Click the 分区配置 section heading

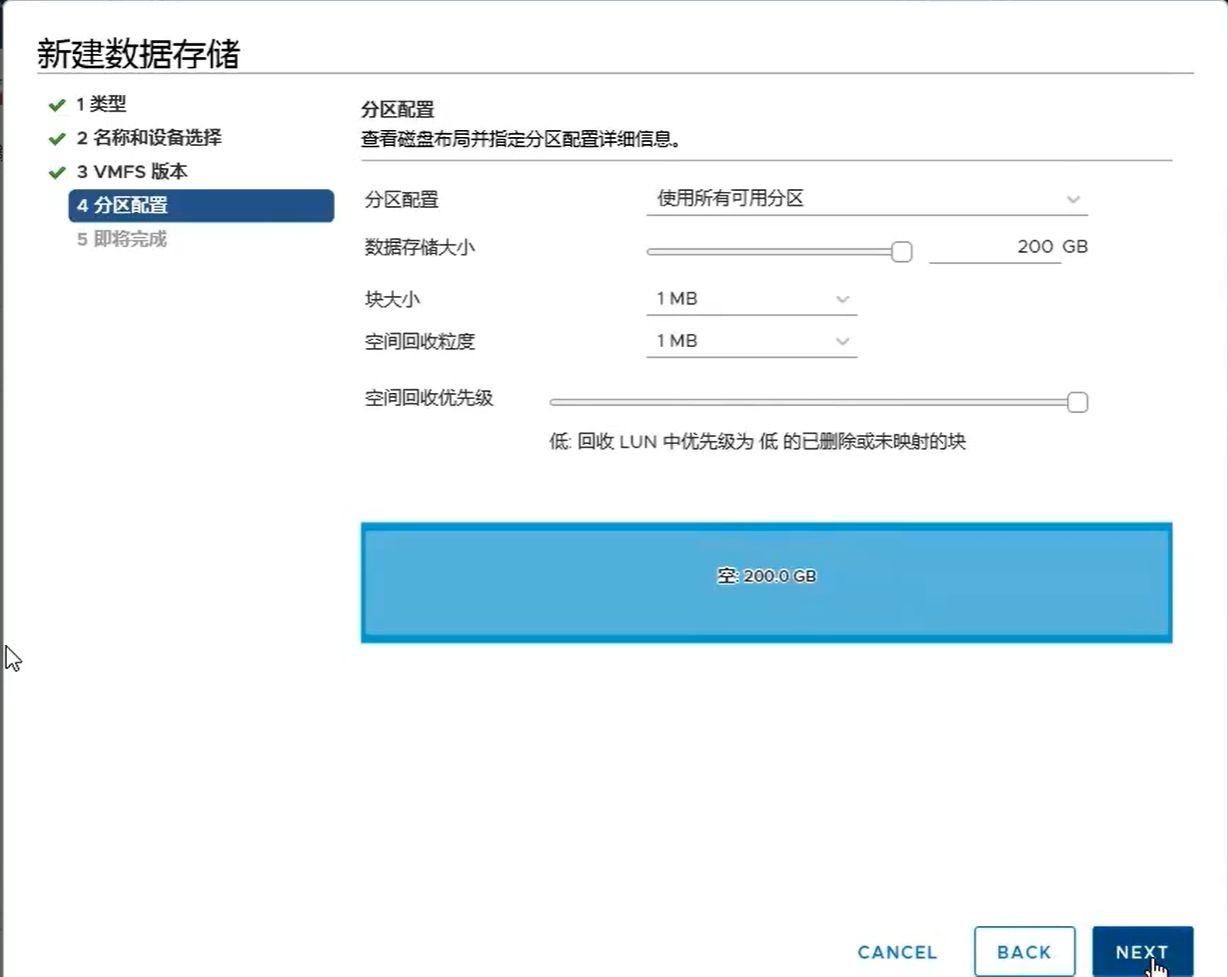click(x=398, y=110)
